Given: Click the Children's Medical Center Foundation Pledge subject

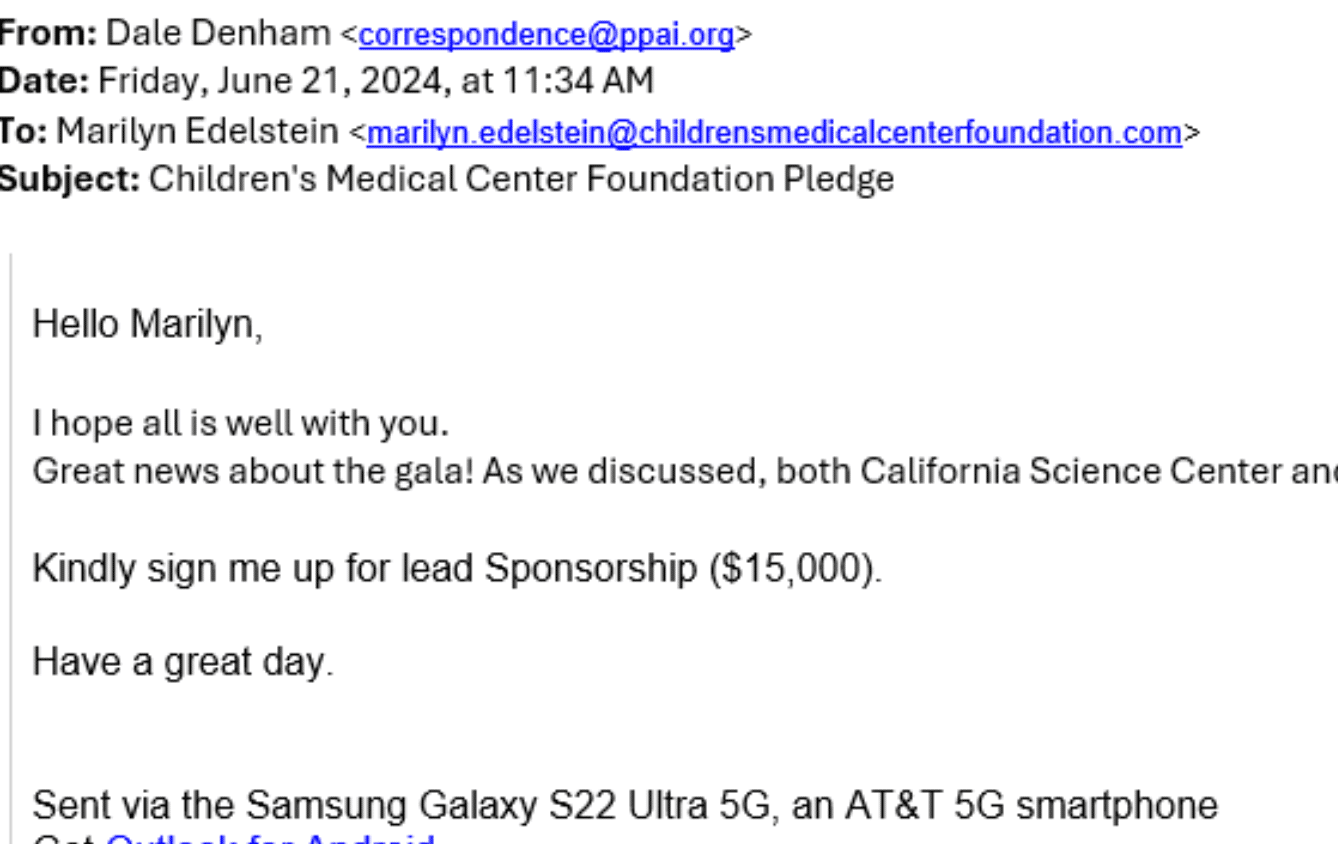Looking at the screenshot, I should pos(521,179).
